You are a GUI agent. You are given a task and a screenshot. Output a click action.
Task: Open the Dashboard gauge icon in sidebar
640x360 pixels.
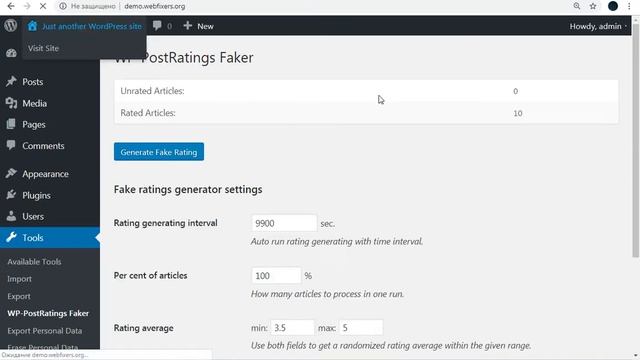click(11, 53)
